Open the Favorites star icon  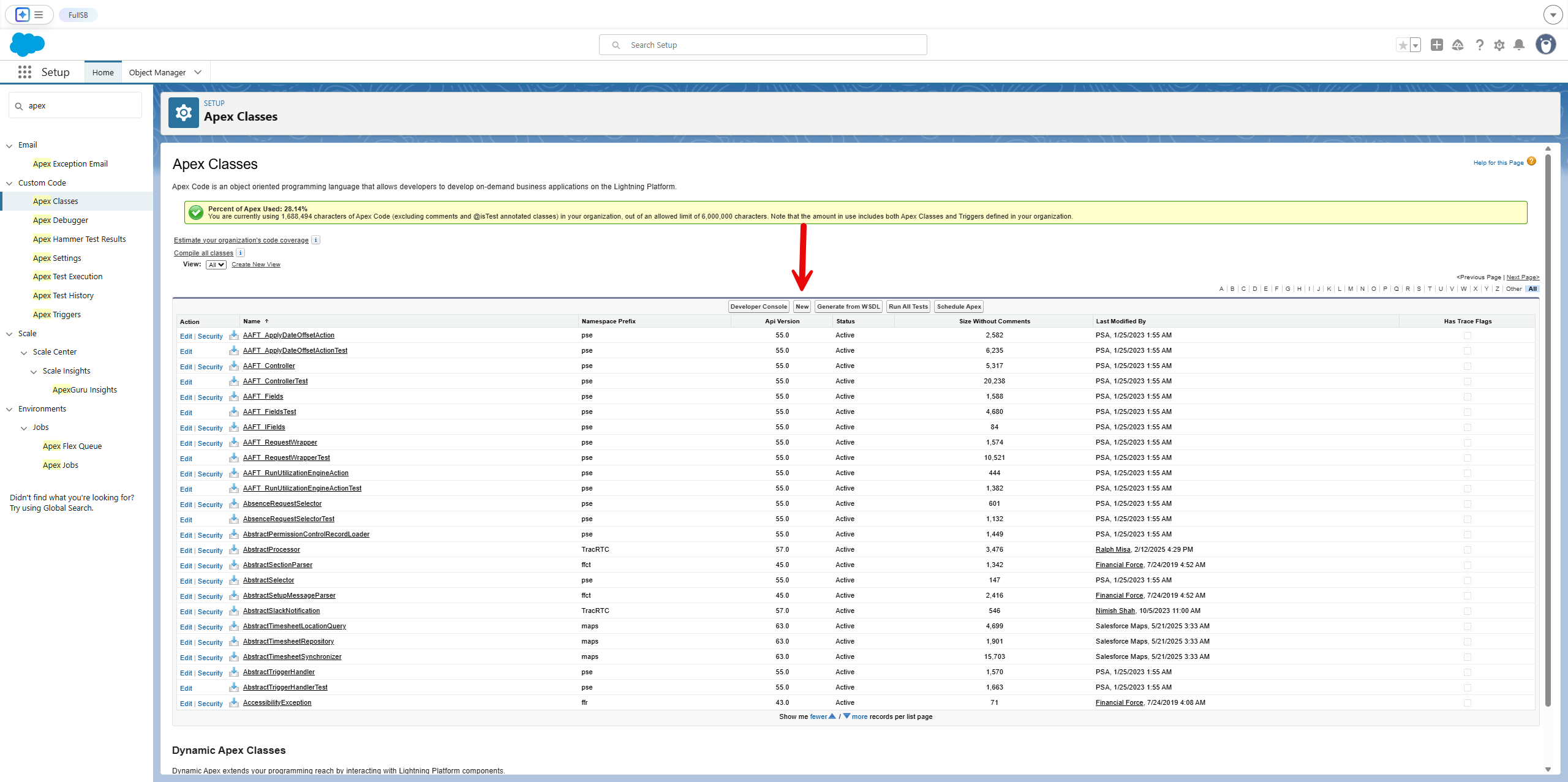1403,45
